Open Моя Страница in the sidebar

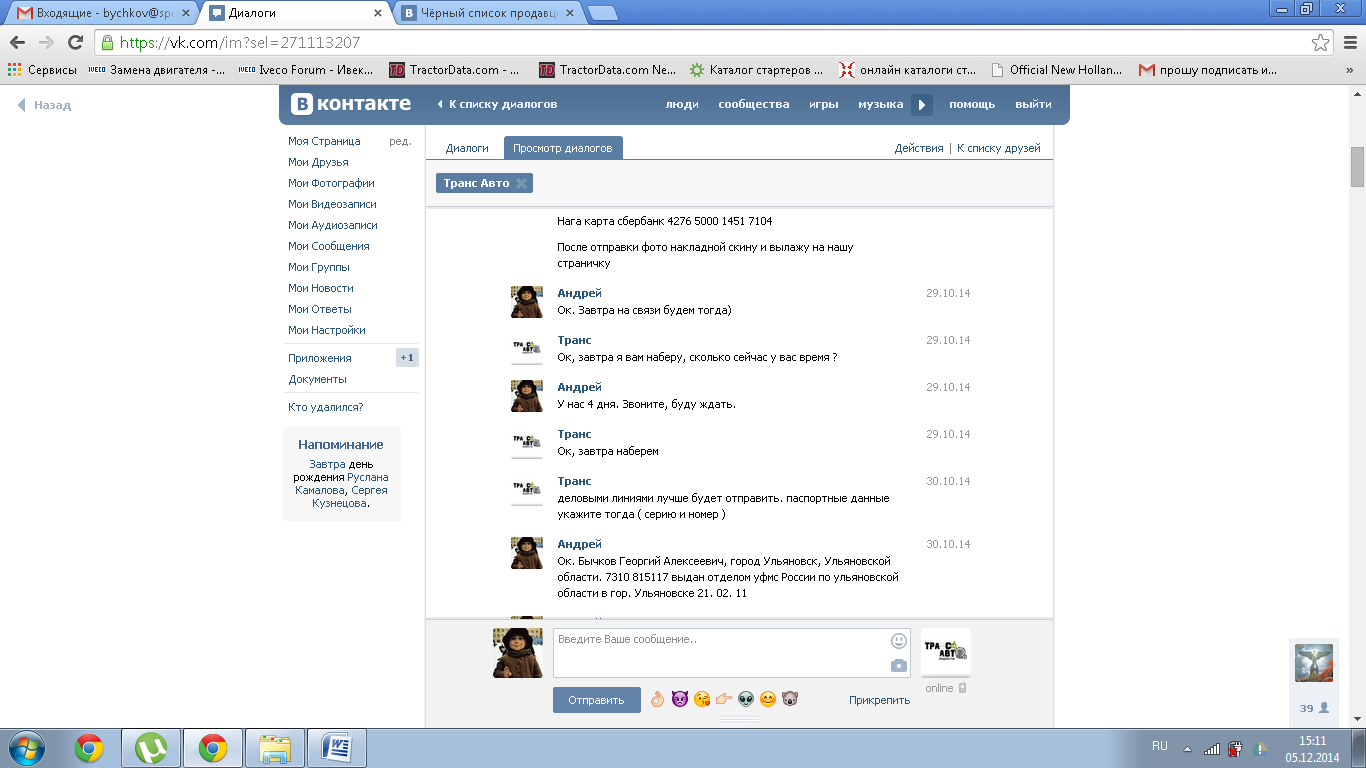click(324, 141)
